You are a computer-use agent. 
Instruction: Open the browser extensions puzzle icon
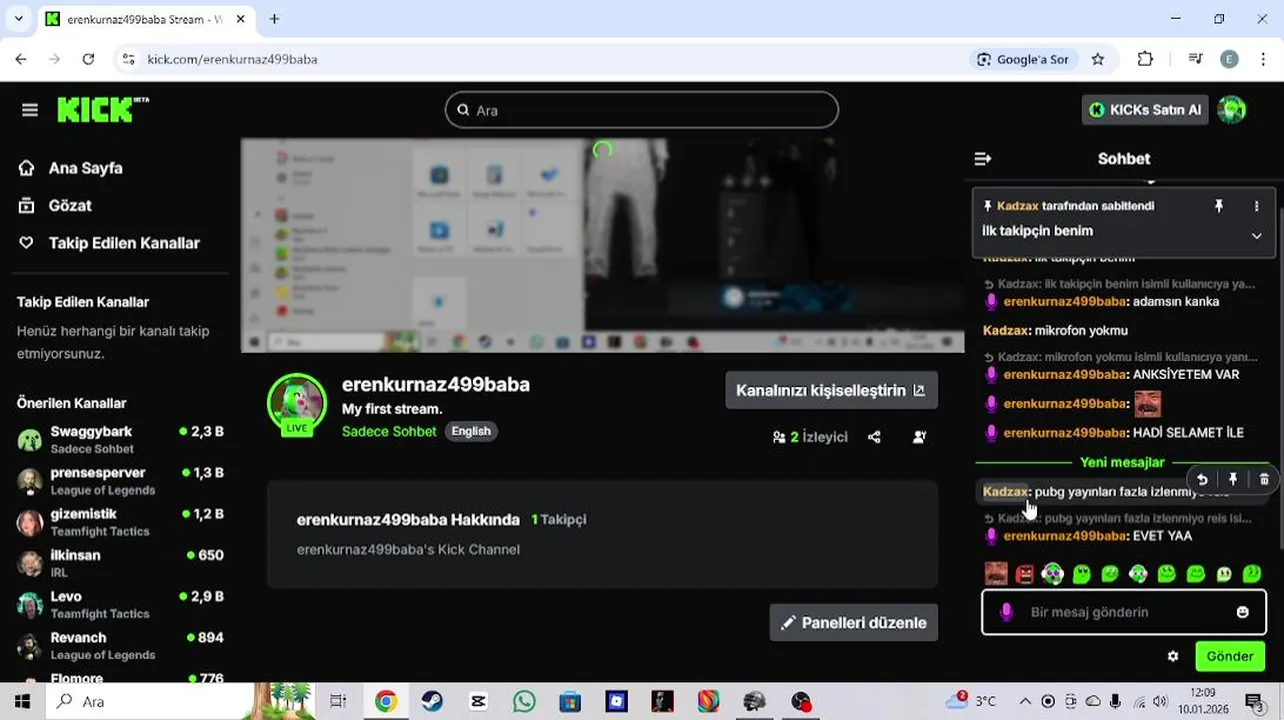pos(1146,59)
